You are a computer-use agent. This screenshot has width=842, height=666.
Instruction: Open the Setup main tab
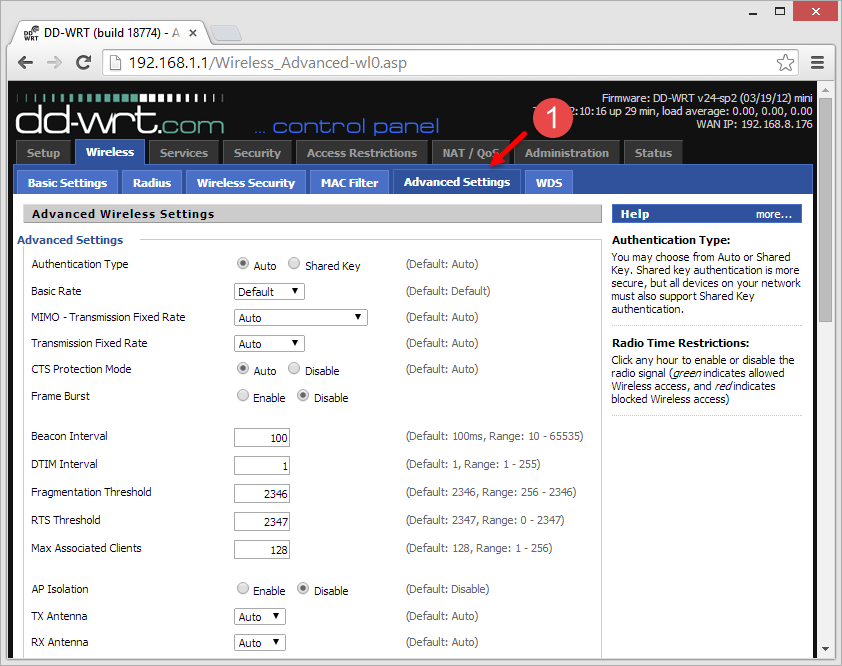tap(43, 153)
